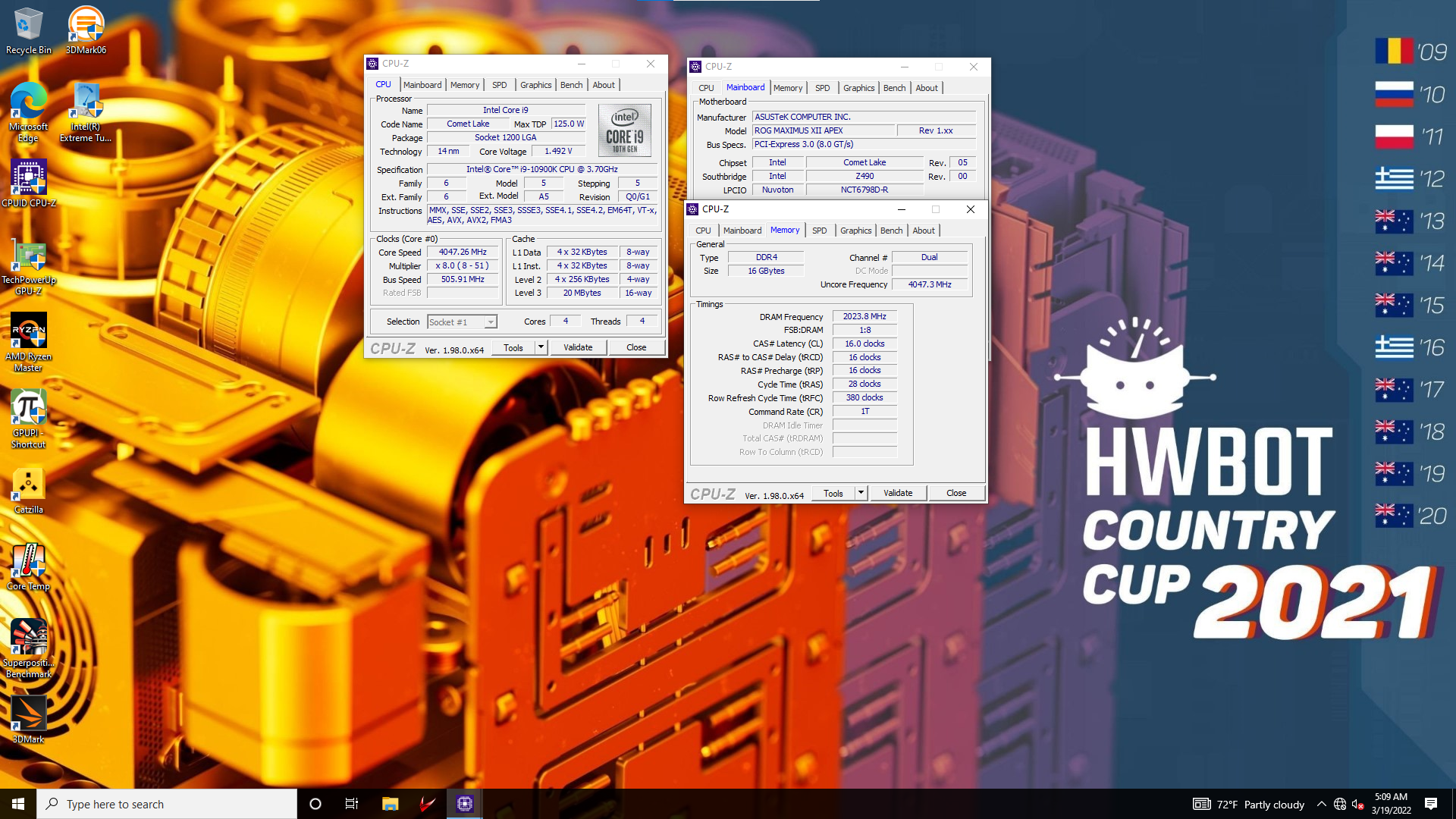Screen dimensions: 1456x819
Task: Expand Tools dropdown arrow in CPU window
Action: coord(541,347)
